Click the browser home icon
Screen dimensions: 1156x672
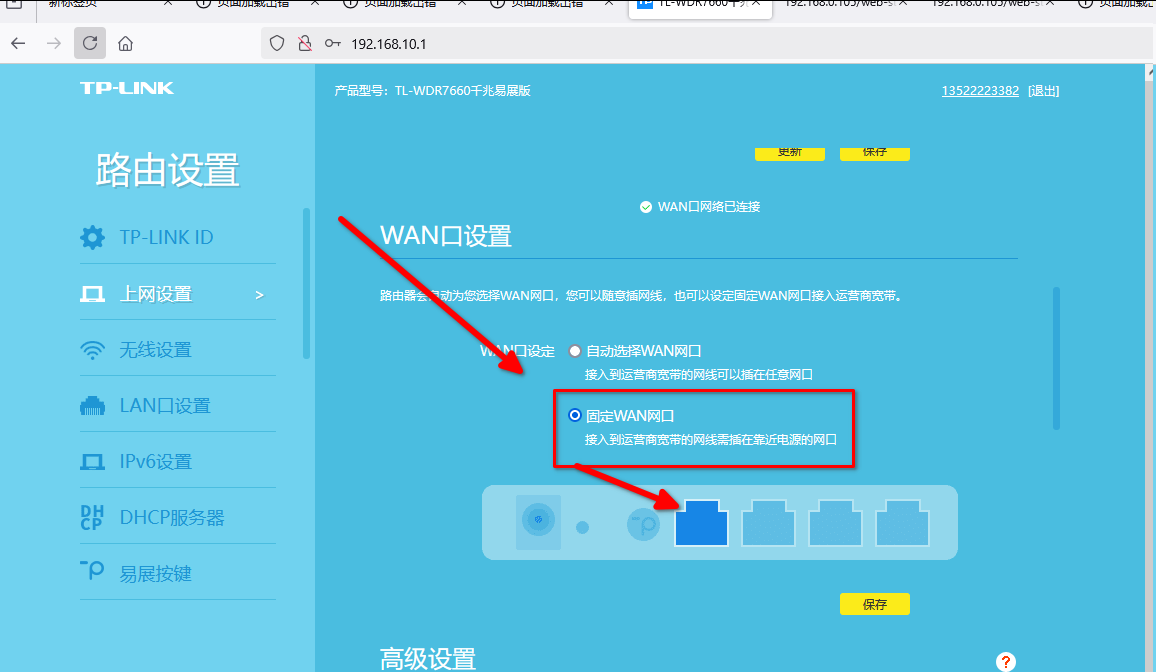pyautogui.click(x=125, y=43)
